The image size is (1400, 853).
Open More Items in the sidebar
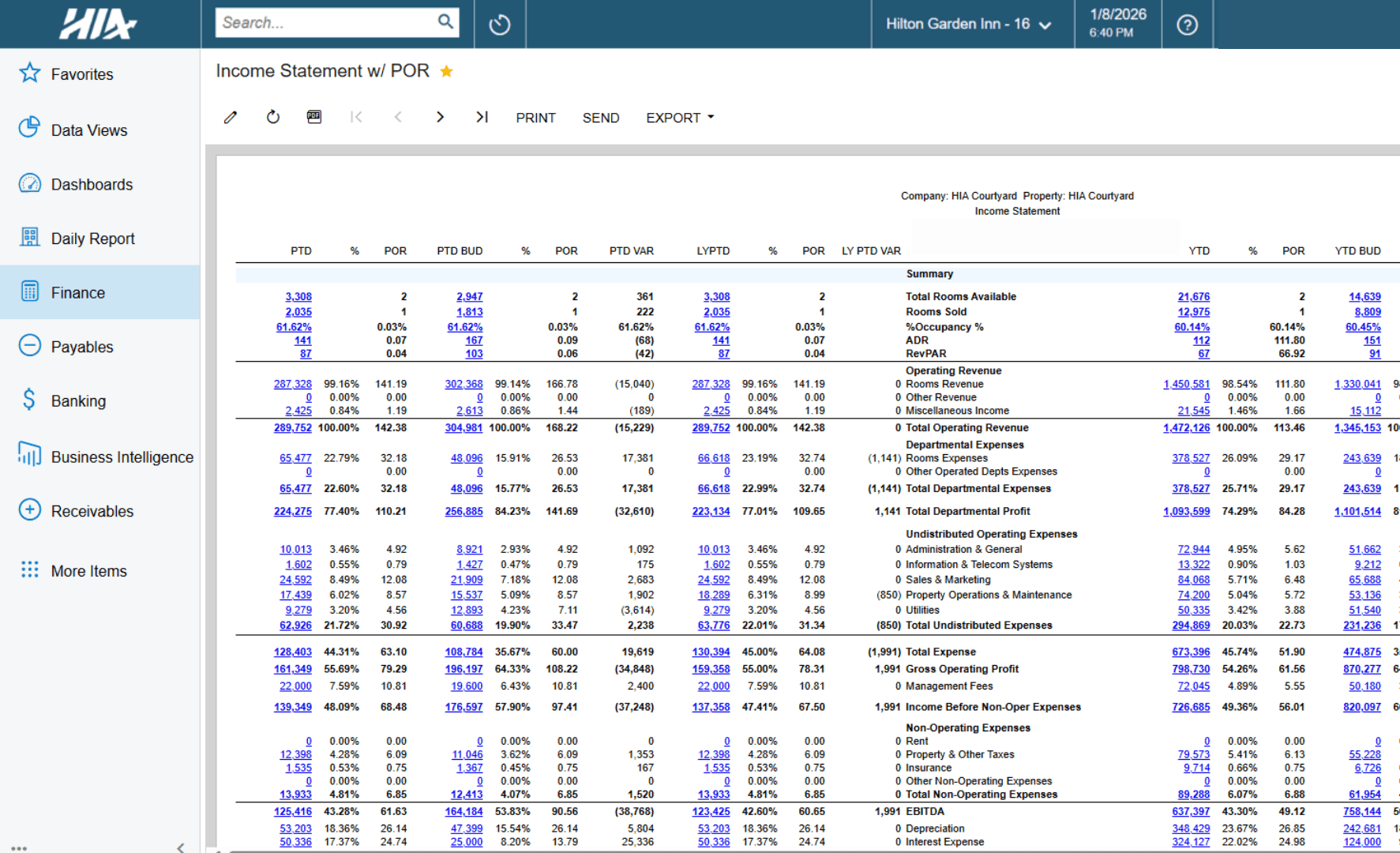[x=29, y=570]
